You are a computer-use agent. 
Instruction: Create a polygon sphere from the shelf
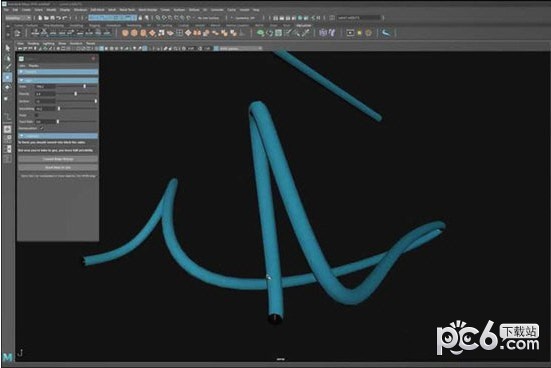[x=125, y=33]
